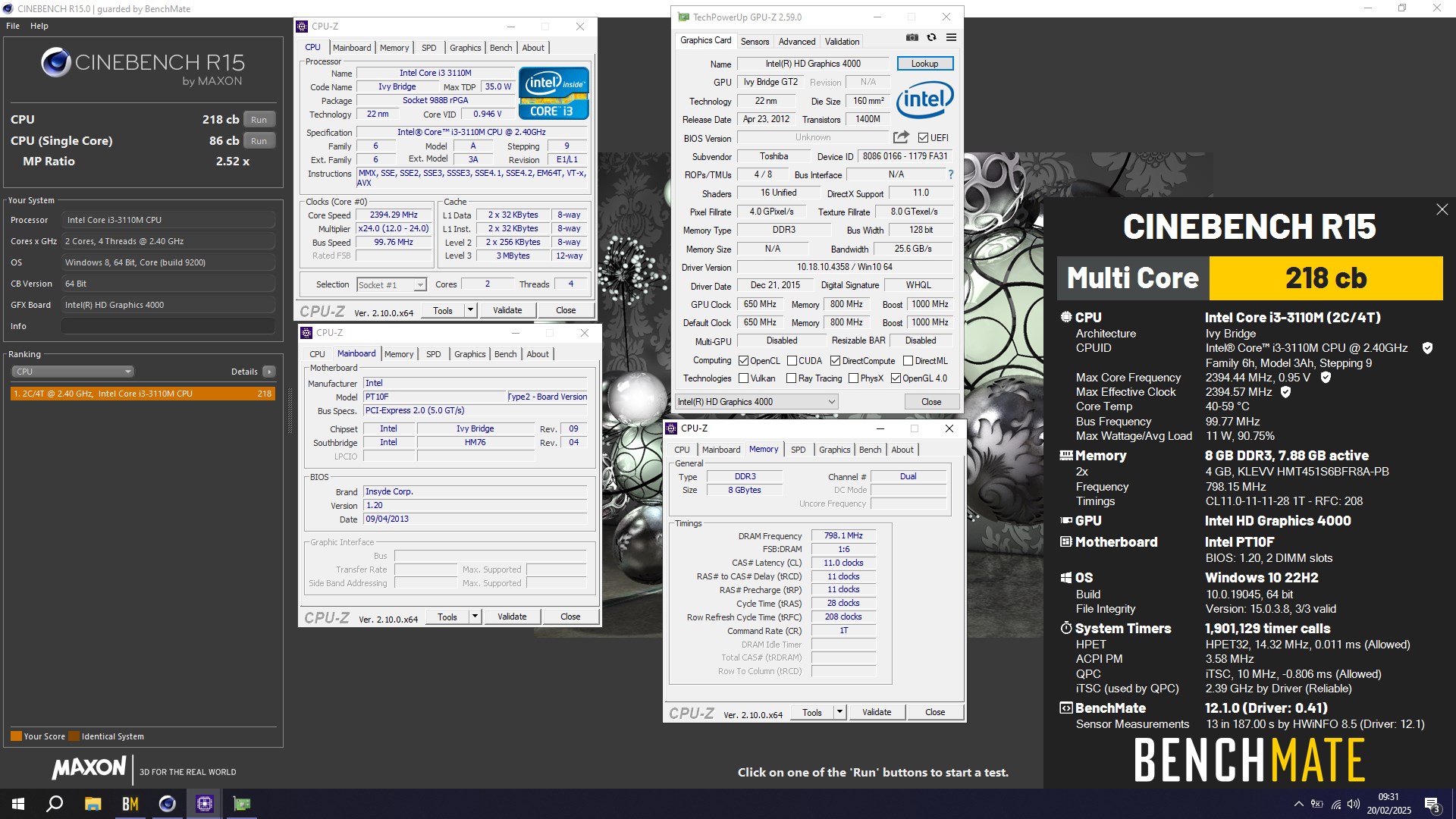Switch to GPU-Z via taskbar icon
The height and width of the screenshot is (819, 1456).
(x=241, y=804)
